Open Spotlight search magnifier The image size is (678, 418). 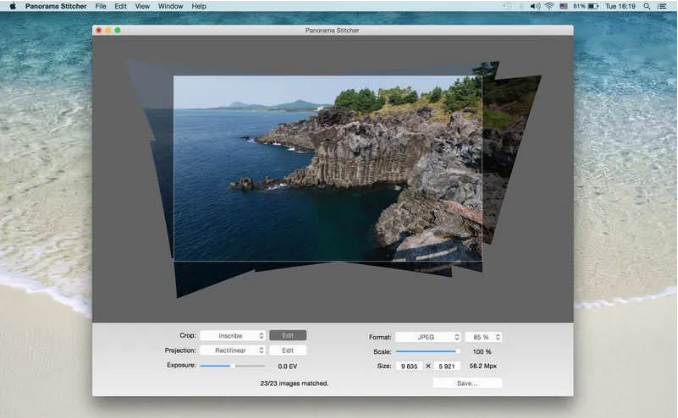[647, 6]
